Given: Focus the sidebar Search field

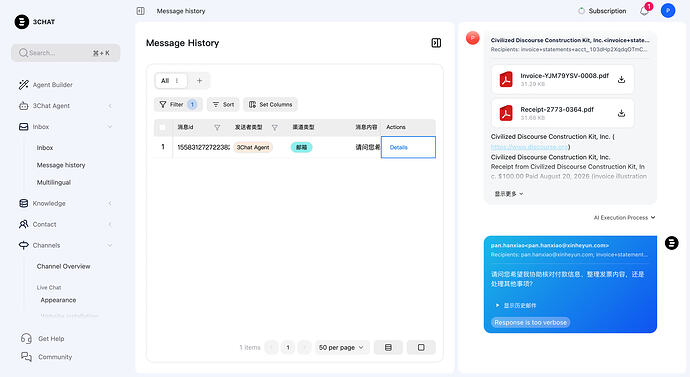Looking at the screenshot, I should 66,53.
